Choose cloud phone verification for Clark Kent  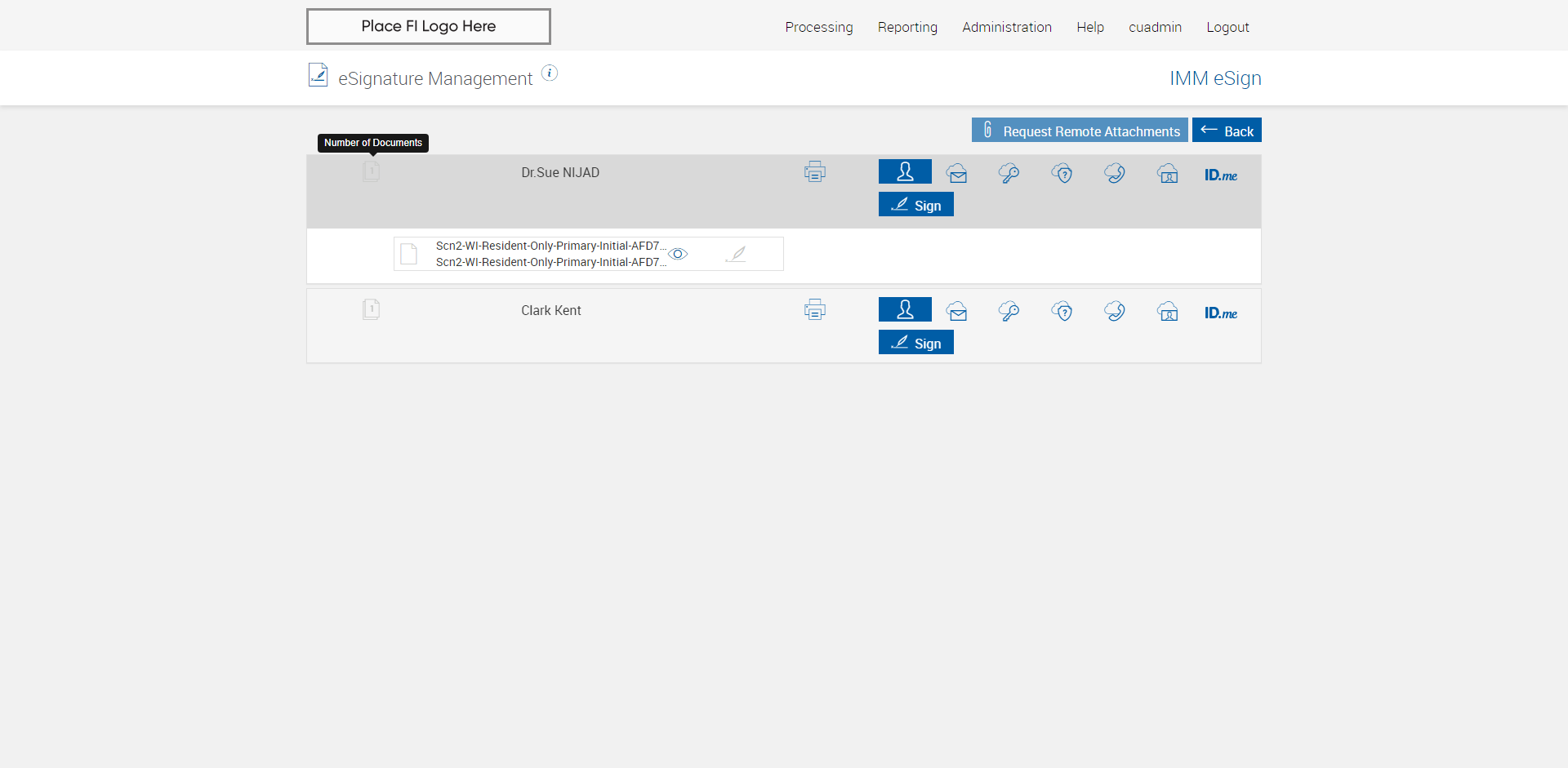tap(1115, 311)
